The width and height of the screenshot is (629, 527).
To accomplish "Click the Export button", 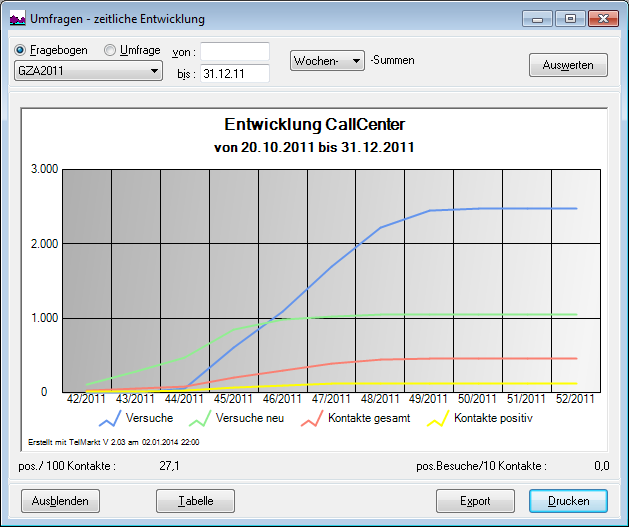I will coord(474,501).
